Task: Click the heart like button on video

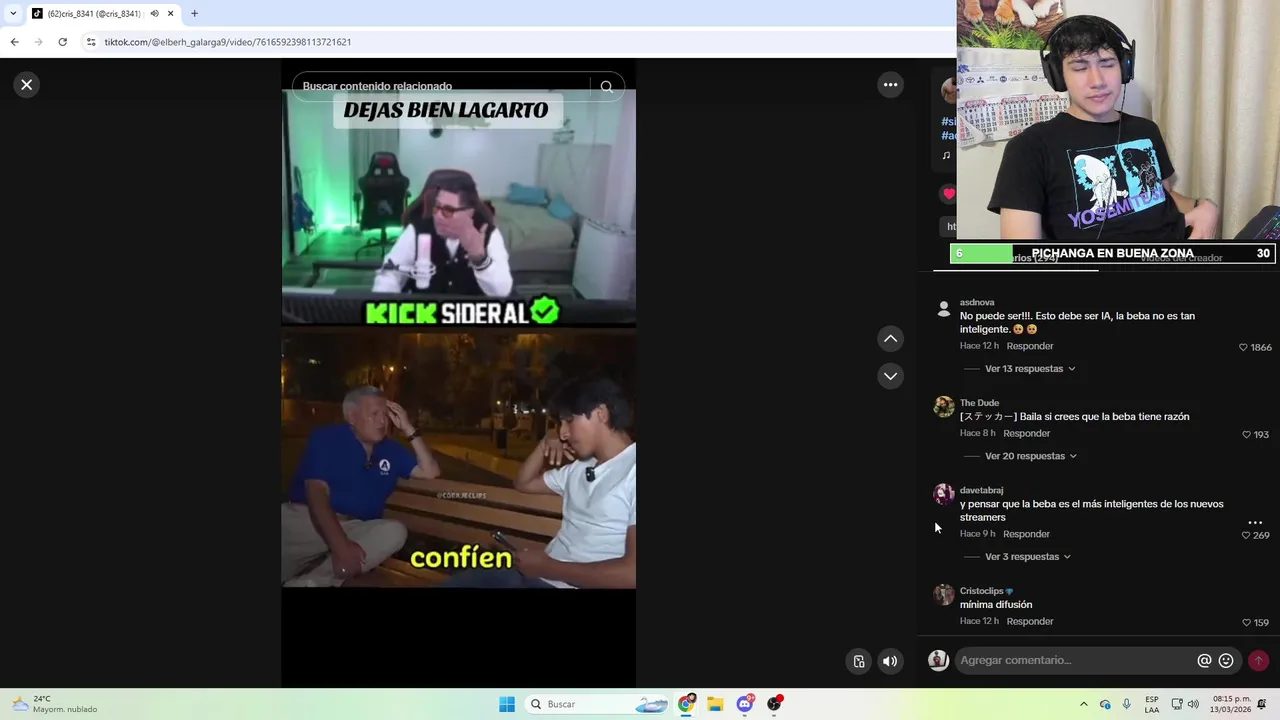Action: tap(948, 194)
